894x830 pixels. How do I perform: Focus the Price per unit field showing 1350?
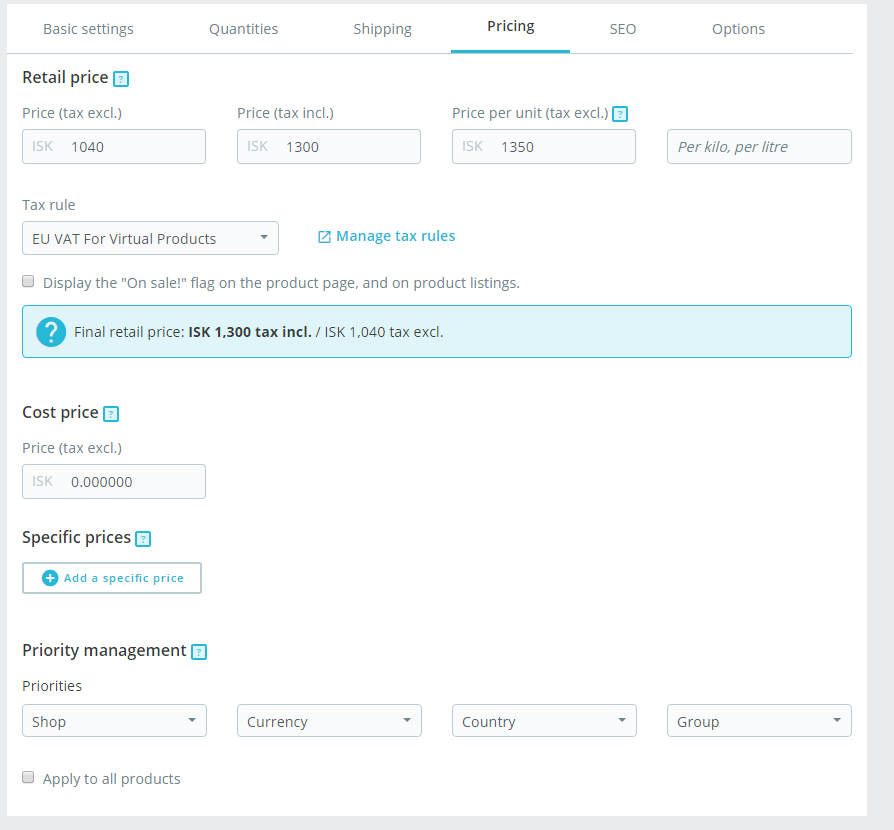pyautogui.click(x=544, y=147)
